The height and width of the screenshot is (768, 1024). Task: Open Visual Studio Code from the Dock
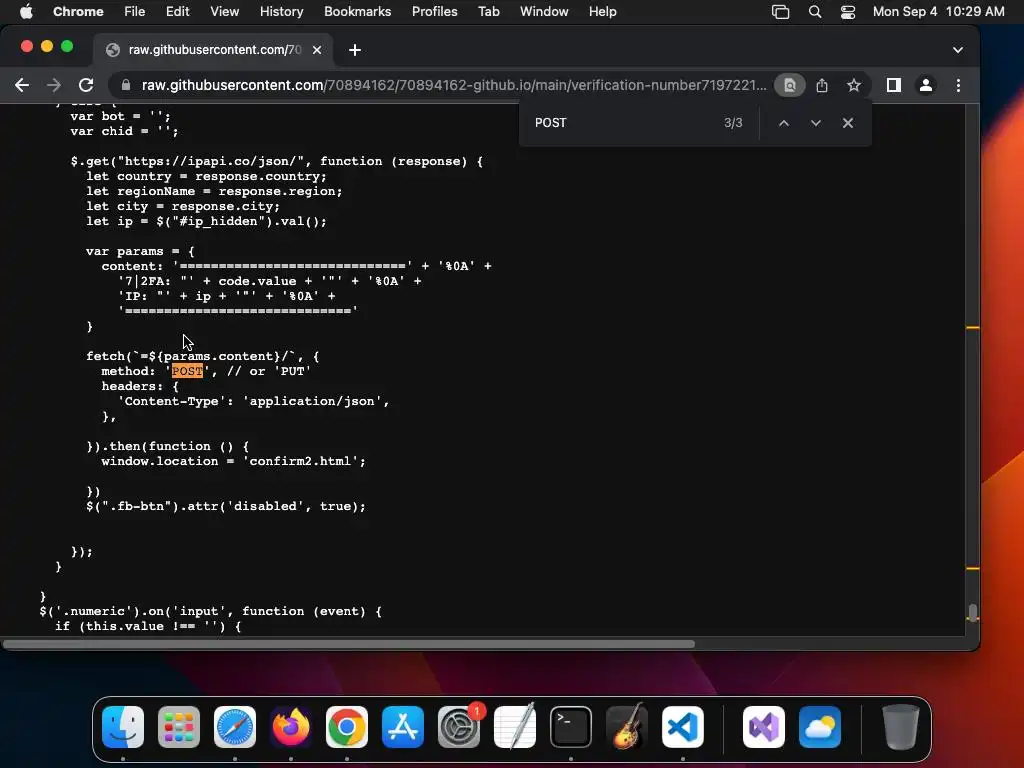[x=682, y=727]
